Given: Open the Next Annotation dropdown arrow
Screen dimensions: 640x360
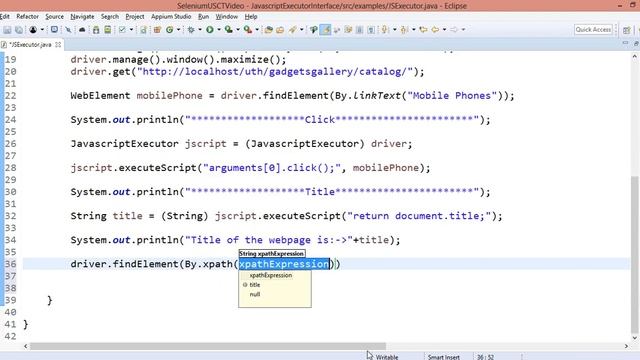Looking at the screenshot, I should (x=394, y=30).
